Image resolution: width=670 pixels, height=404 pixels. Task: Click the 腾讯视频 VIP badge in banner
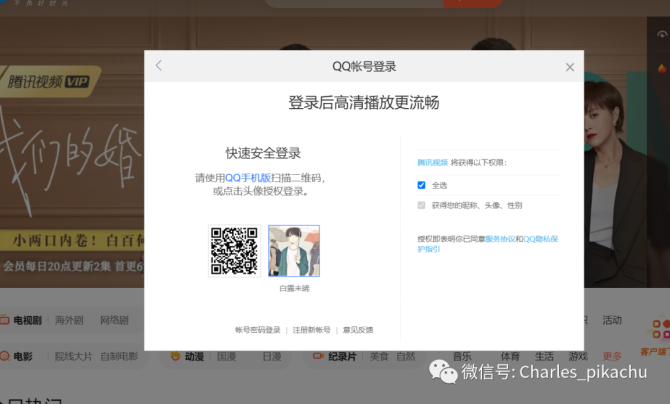(x=48, y=81)
